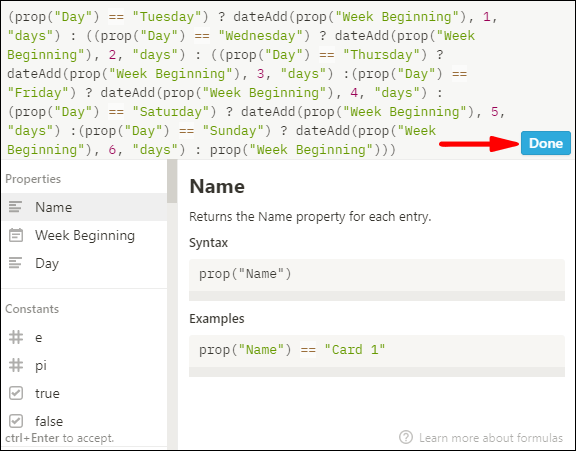Insert the constant pi
This screenshot has height=451, width=576.
point(84,365)
